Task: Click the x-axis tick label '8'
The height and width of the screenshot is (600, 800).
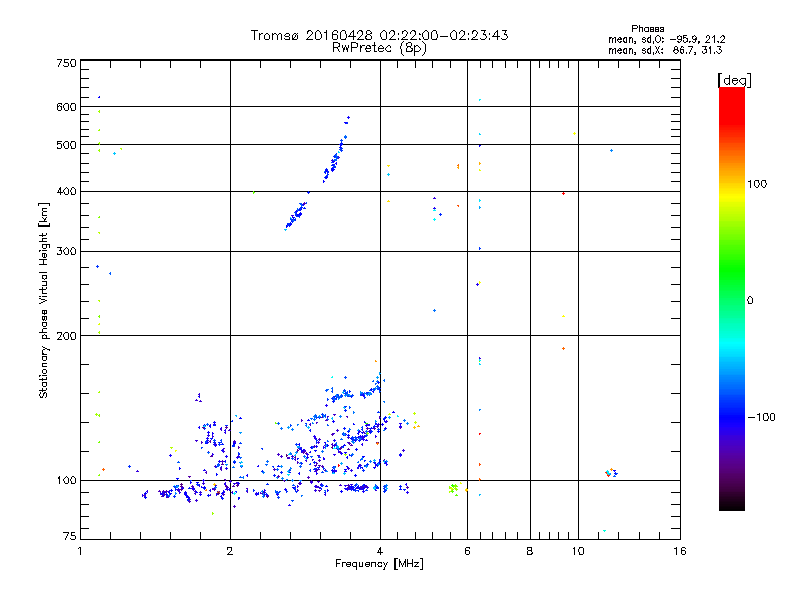Action: pos(530,551)
